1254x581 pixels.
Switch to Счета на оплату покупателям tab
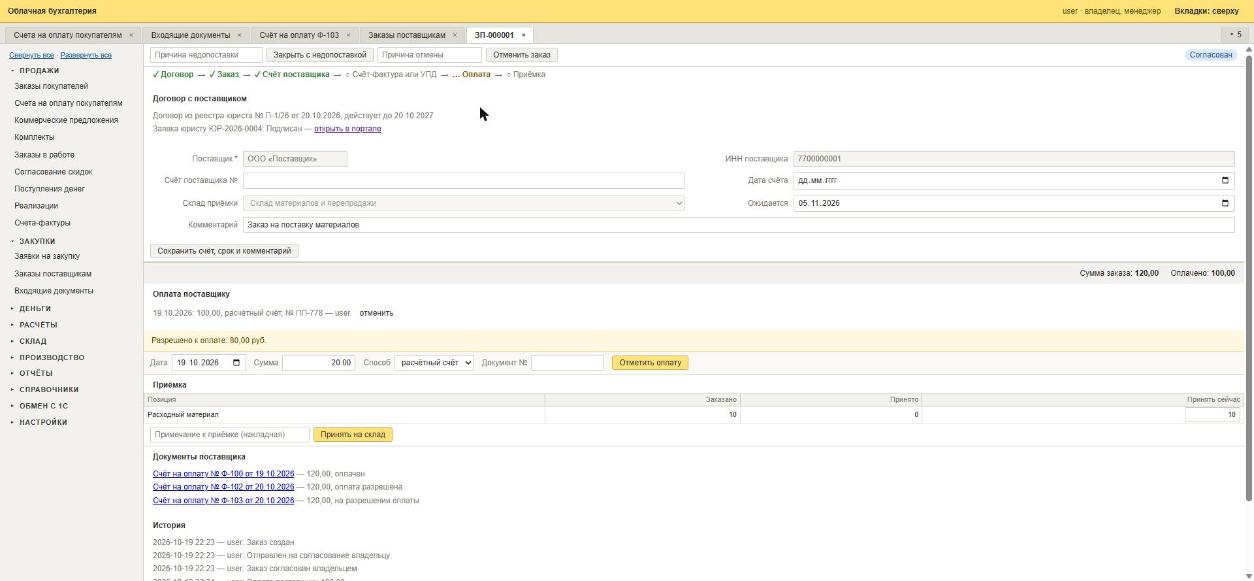68,35
